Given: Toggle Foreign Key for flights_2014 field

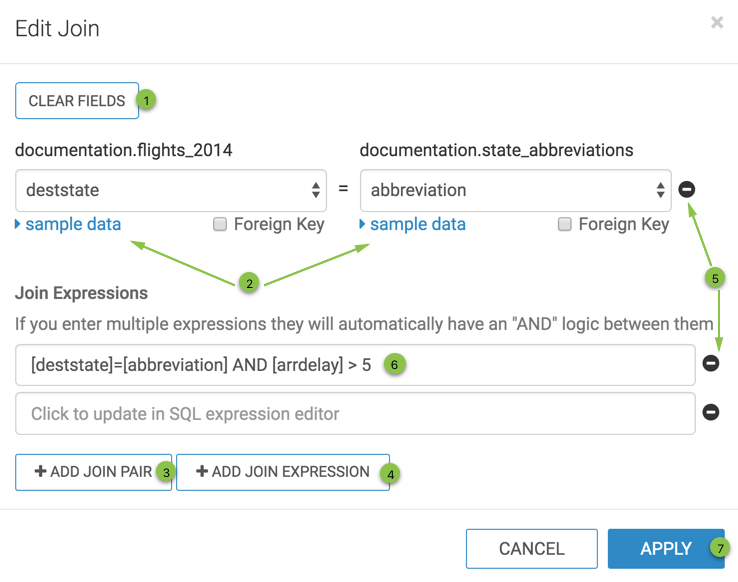Looking at the screenshot, I should point(221,224).
